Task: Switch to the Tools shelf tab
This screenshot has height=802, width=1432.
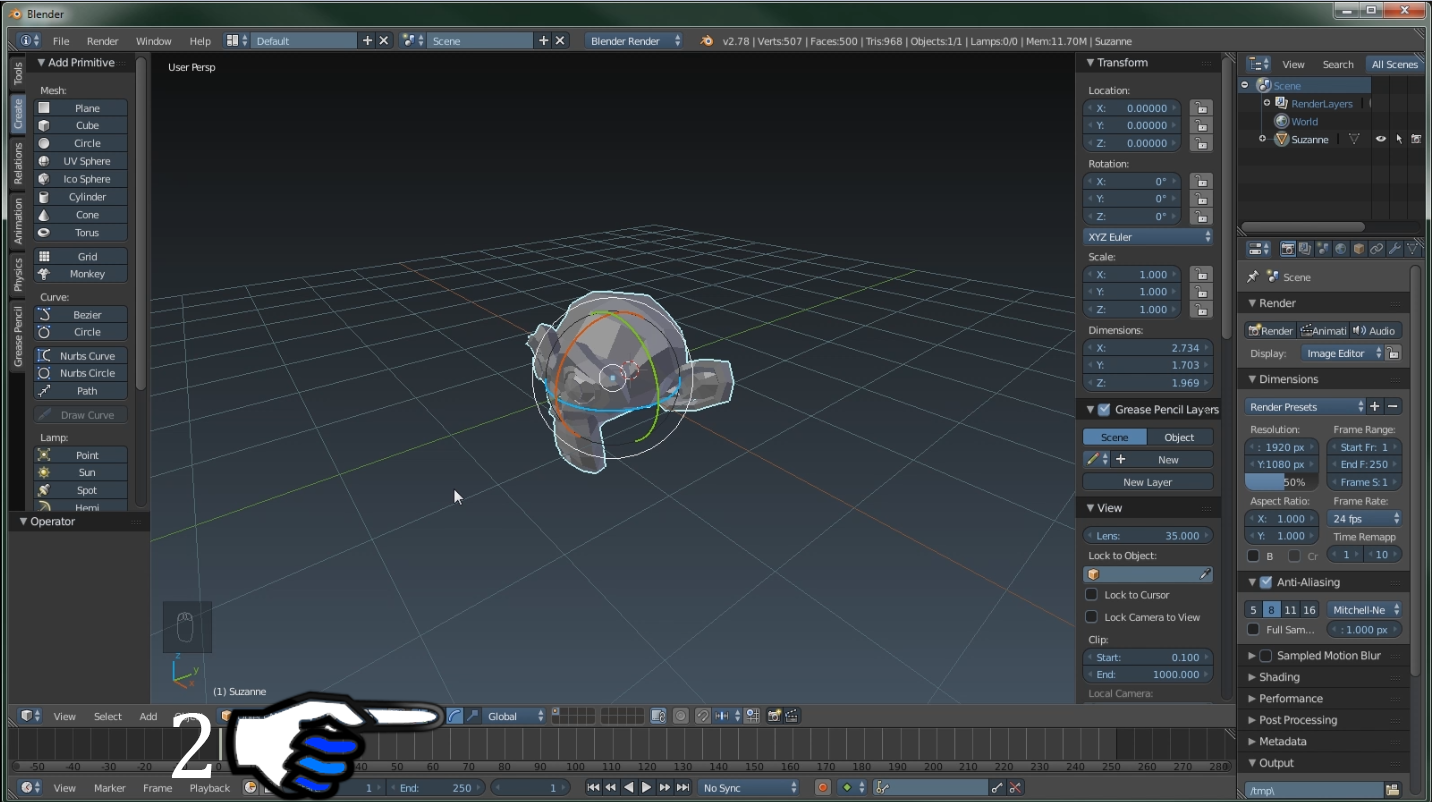Action: click(18, 74)
